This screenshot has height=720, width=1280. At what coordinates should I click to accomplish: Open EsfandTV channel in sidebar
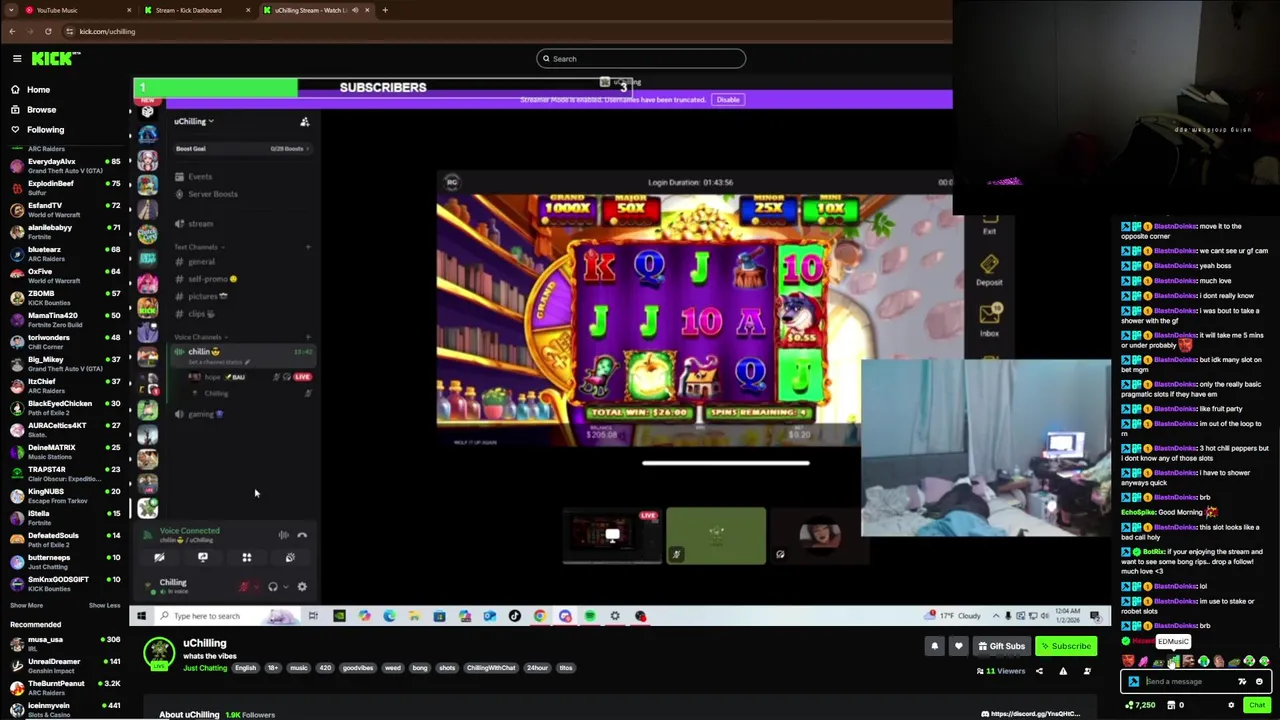click(x=64, y=210)
